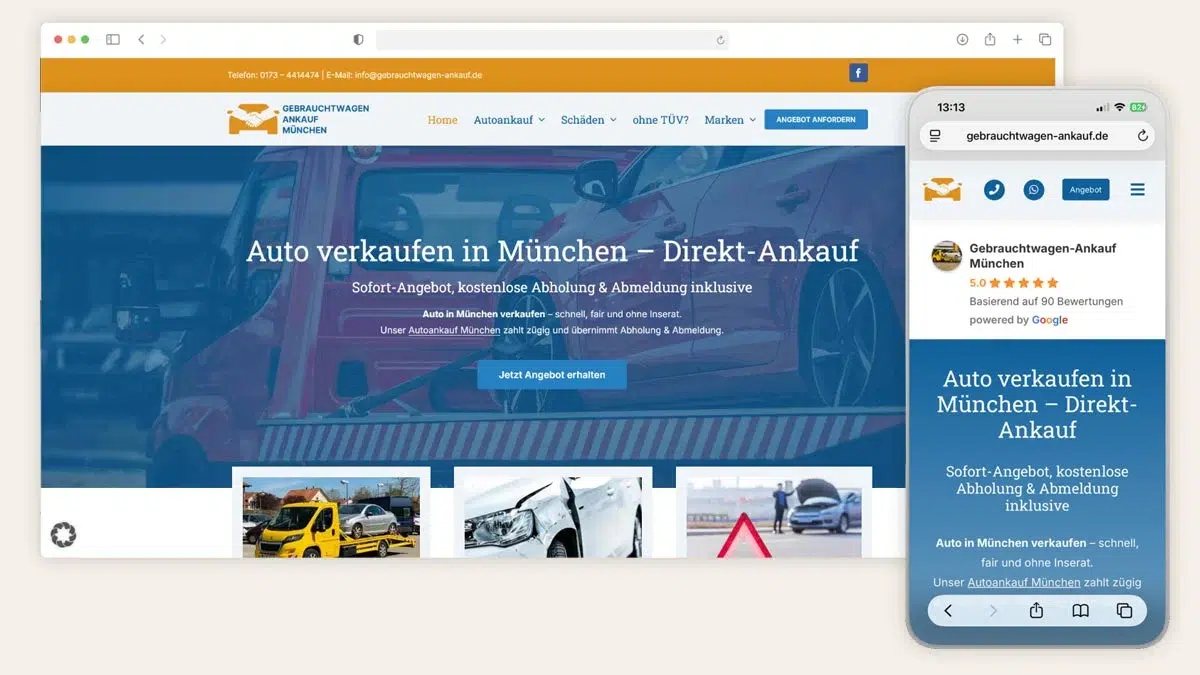Open the warning triangle breakdown thumbnail
This screenshot has width=1200, height=675.
pyautogui.click(x=774, y=517)
